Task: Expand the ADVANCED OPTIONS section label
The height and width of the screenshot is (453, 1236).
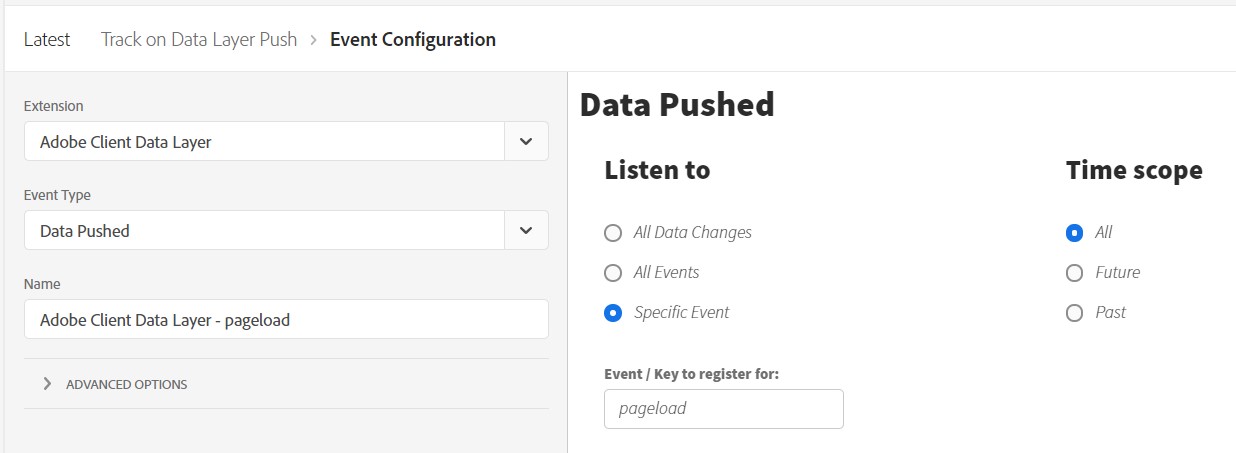Action: [126, 384]
